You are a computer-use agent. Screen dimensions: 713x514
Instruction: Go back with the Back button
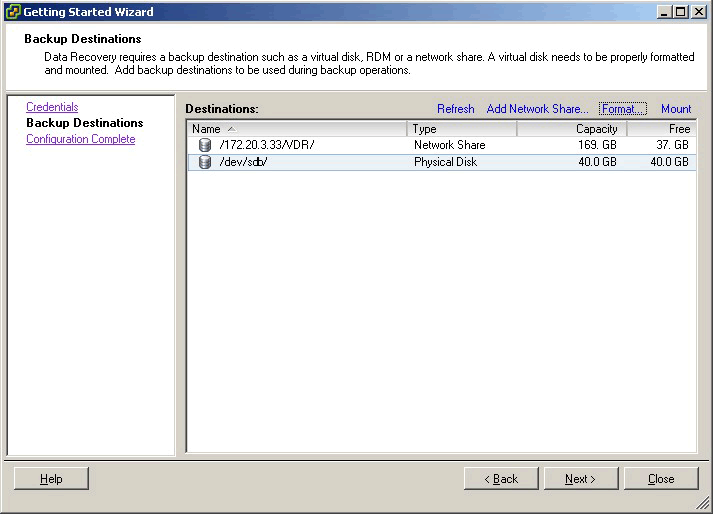pyautogui.click(x=501, y=479)
